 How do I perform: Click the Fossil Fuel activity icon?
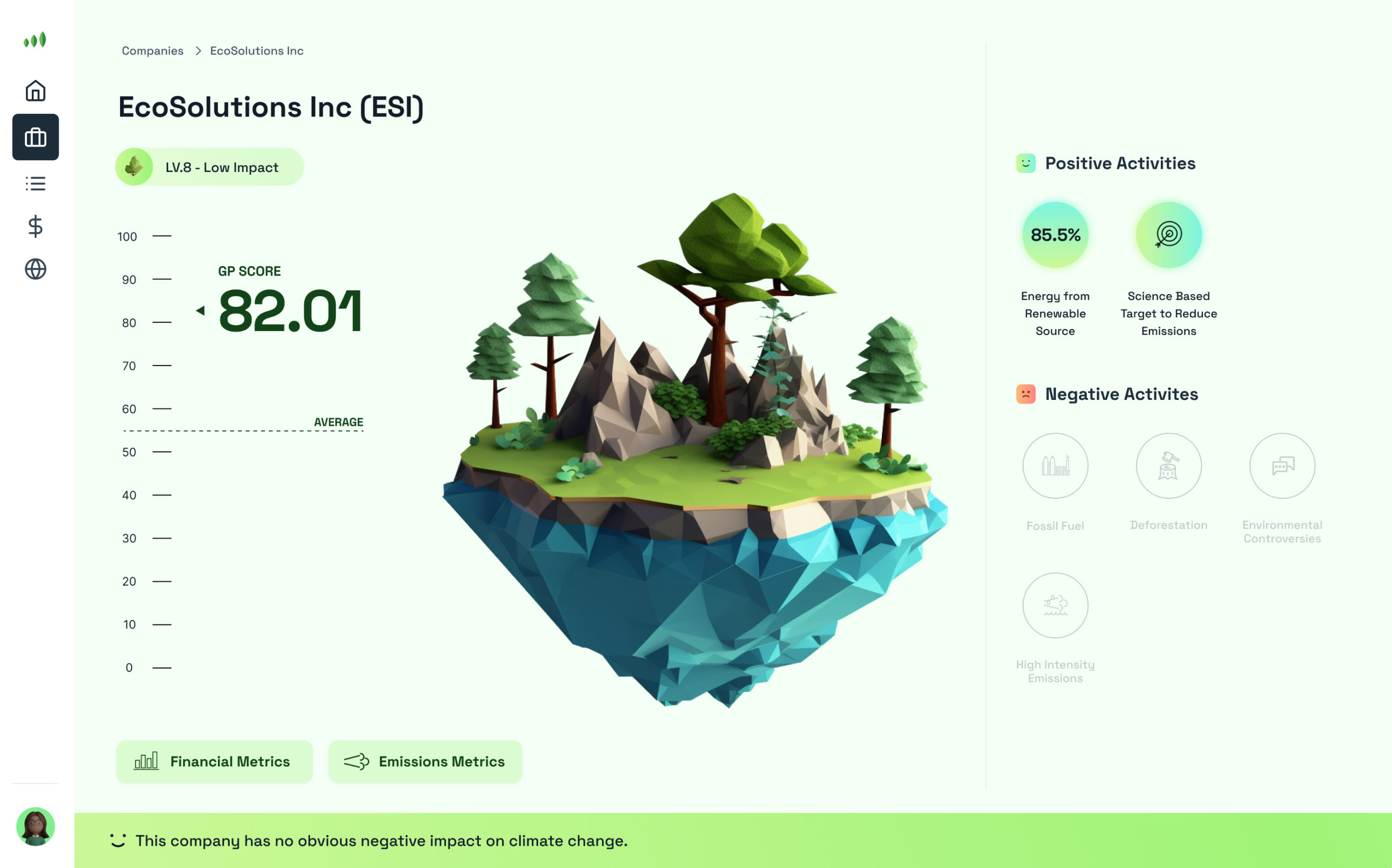pos(1055,465)
